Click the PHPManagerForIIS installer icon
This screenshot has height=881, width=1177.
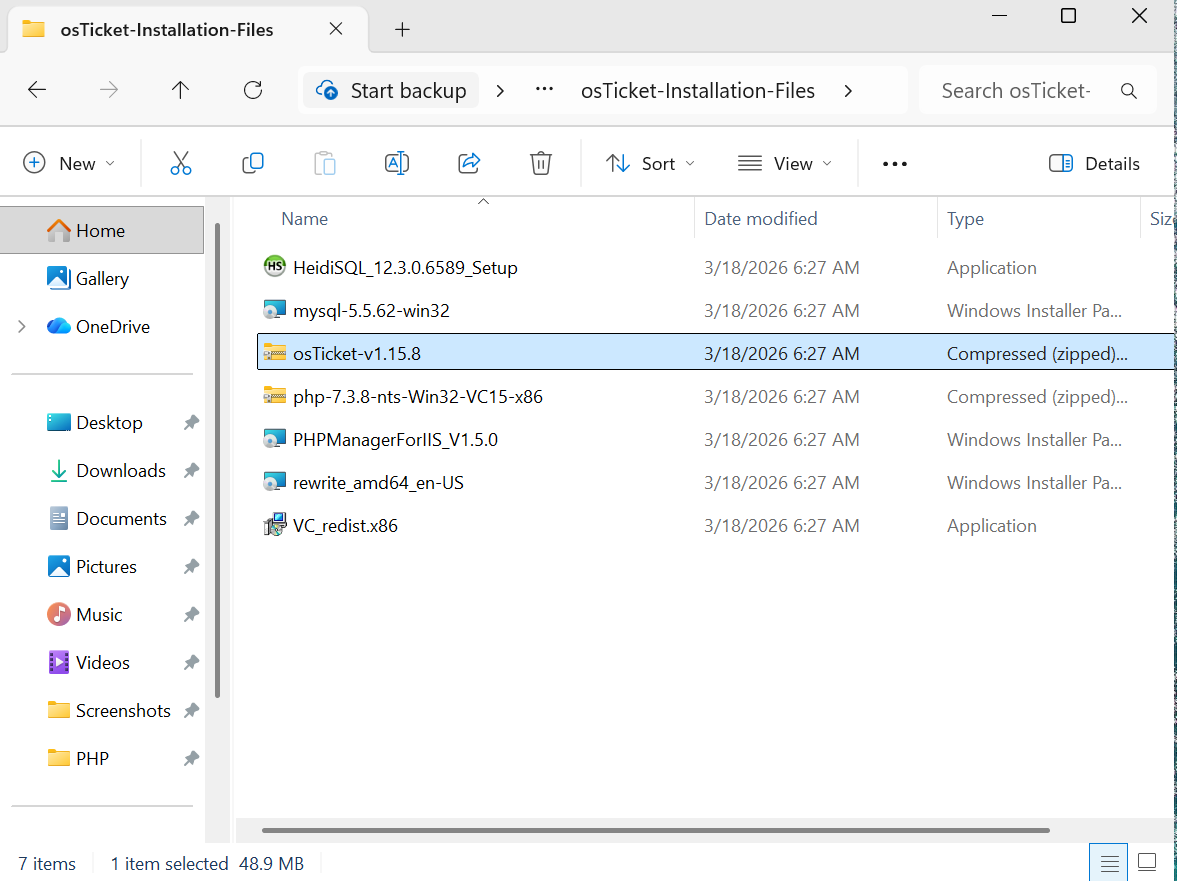pos(275,439)
